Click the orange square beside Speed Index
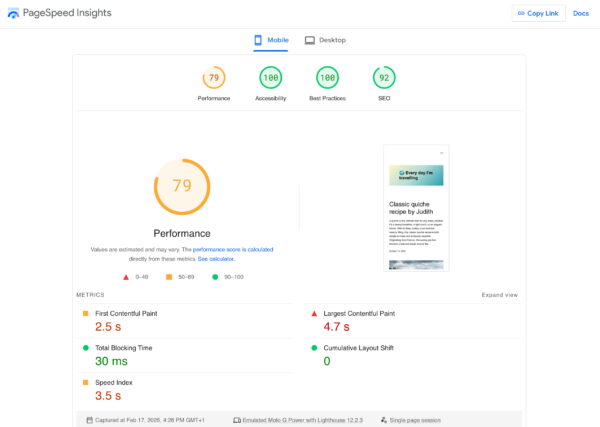600x427 pixels. tap(86, 382)
